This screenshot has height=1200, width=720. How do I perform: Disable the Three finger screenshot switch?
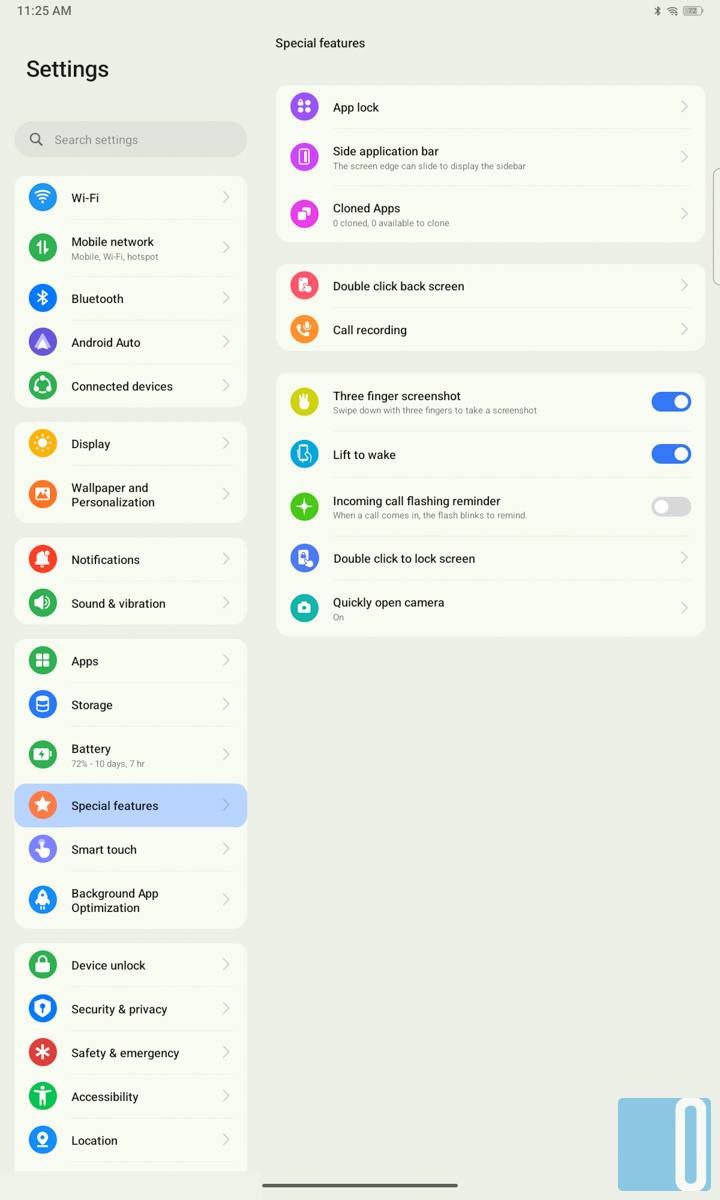coord(671,402)
